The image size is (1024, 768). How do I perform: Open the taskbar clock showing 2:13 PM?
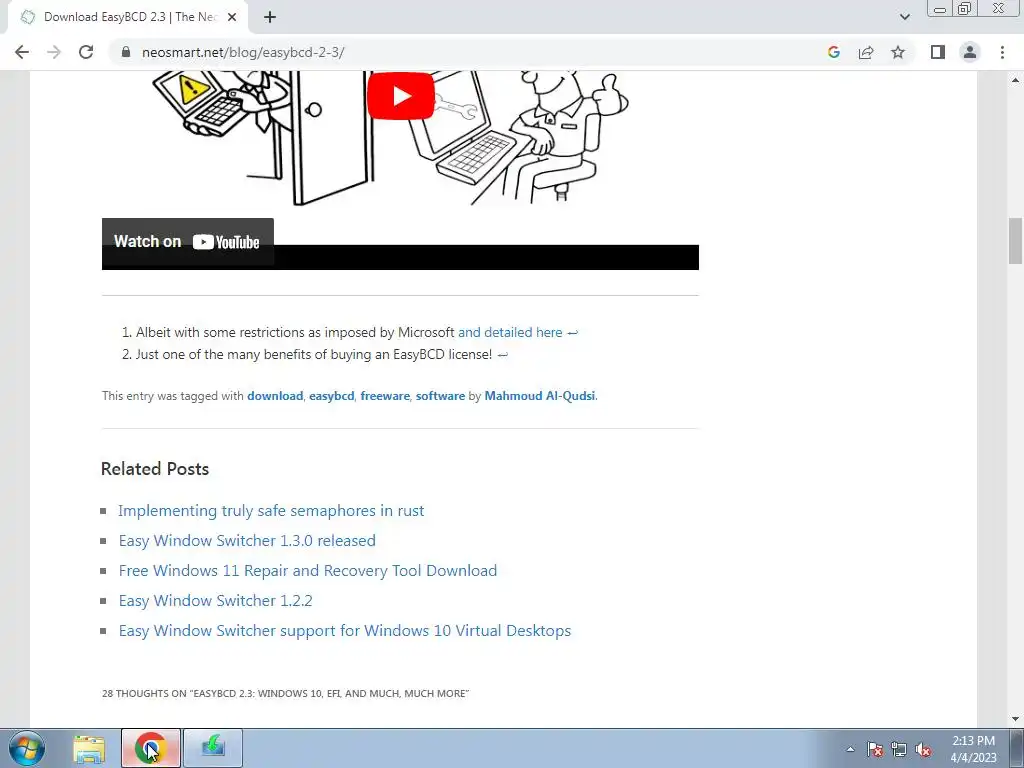click(973, 749)
